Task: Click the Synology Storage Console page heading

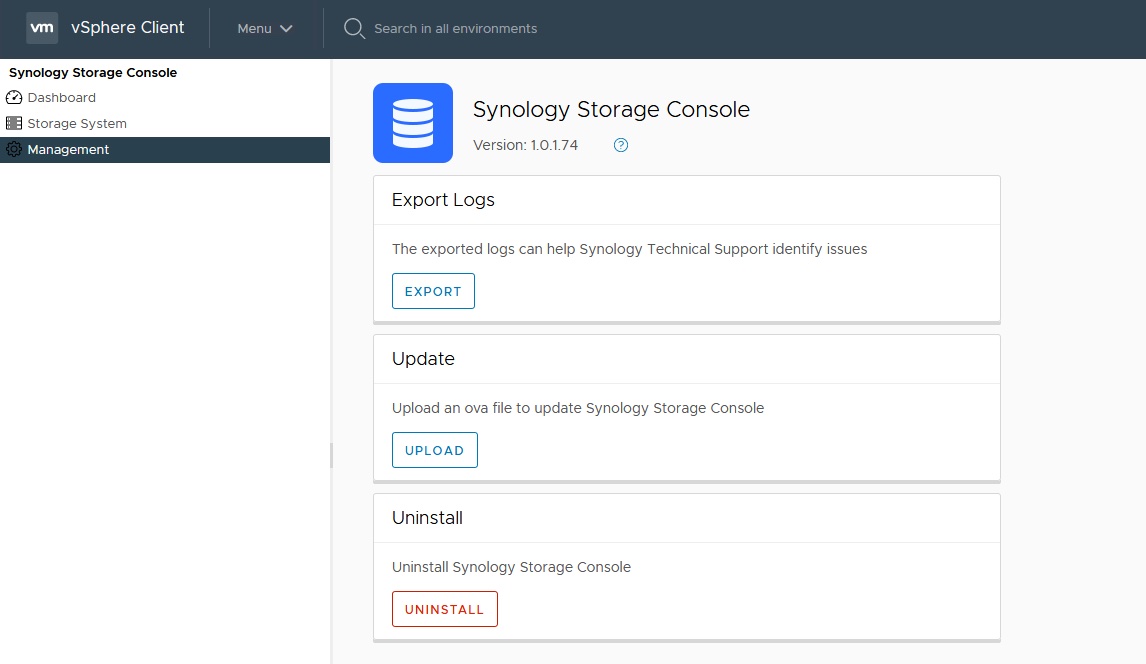Action: point(611,110)
